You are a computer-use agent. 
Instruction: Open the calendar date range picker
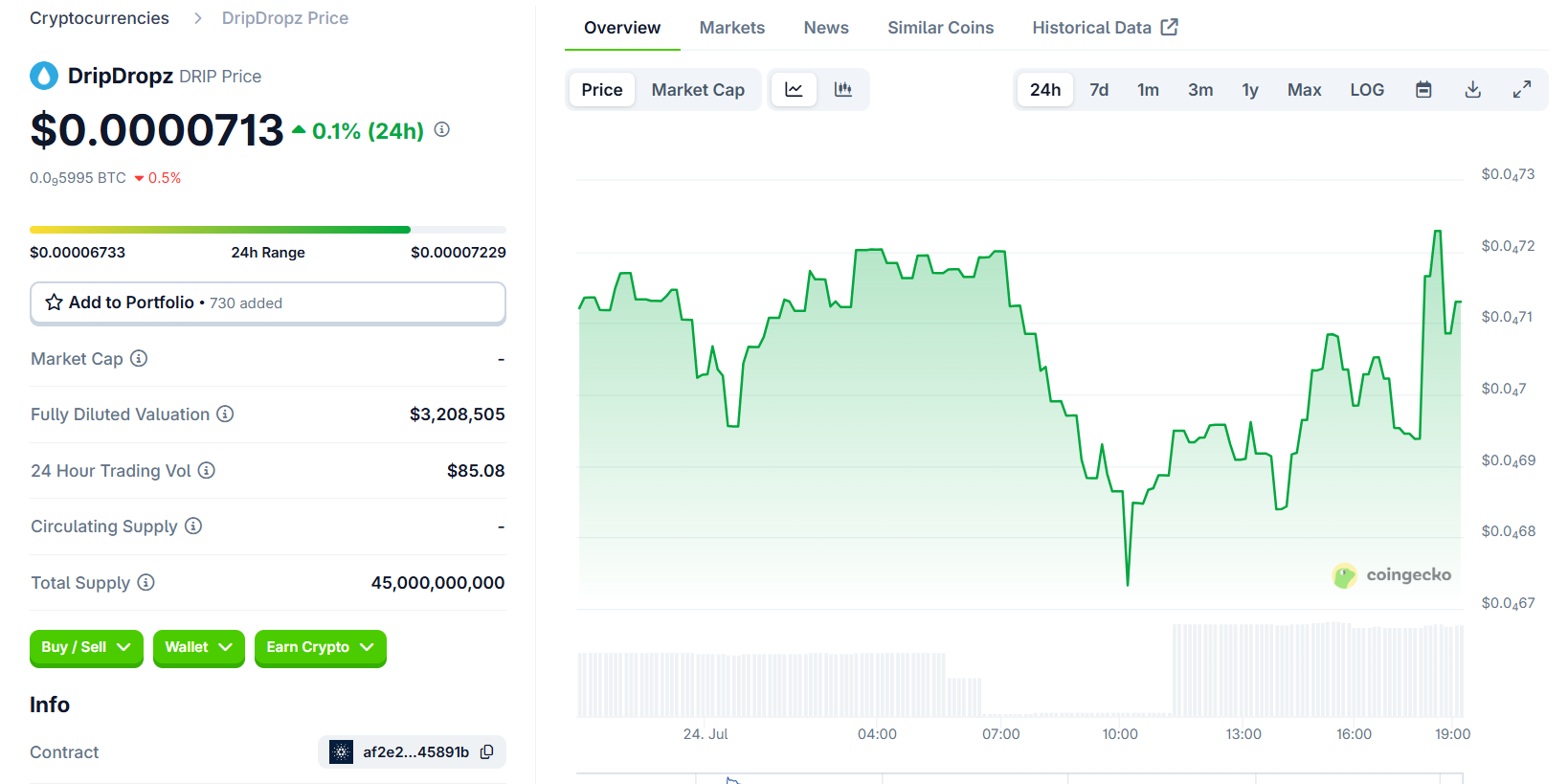(1423, 89)
